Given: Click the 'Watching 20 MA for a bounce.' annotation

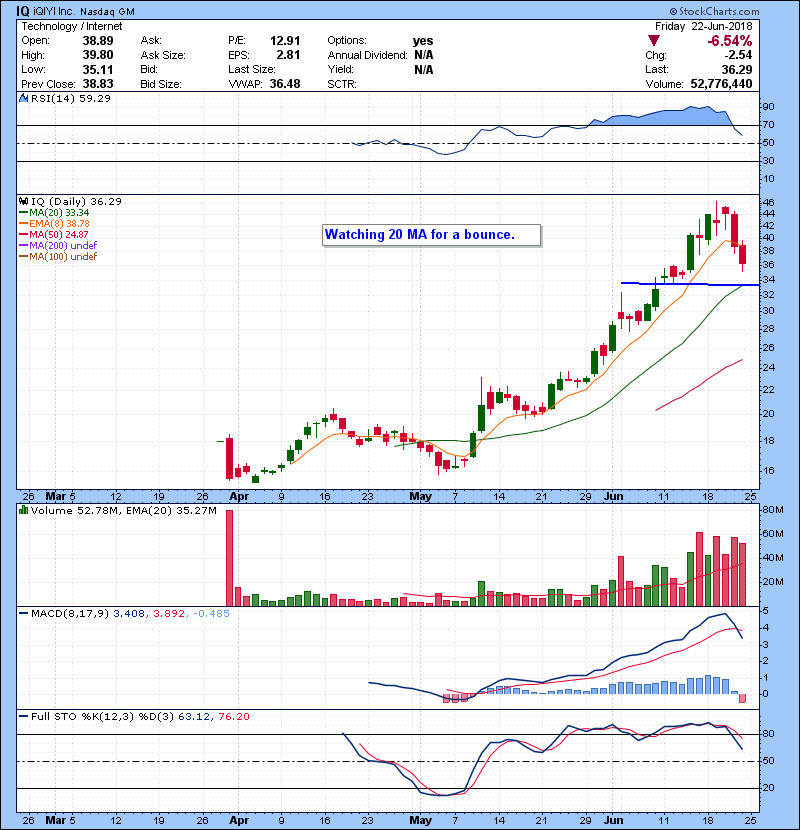Looking at the screenshot, I should click(x=432, y=235).
